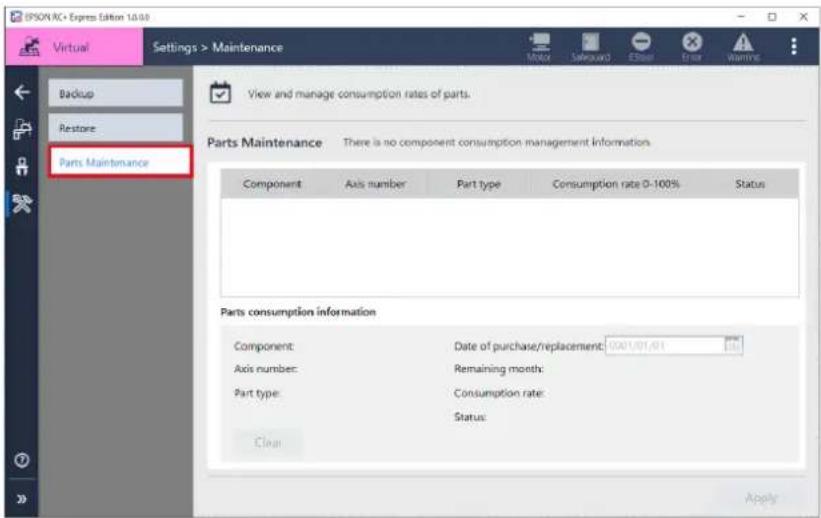Image resolution: width=821 pixels, height=518 pixels.
Task: Click the Axis number column header
Action: pos(375,184)
